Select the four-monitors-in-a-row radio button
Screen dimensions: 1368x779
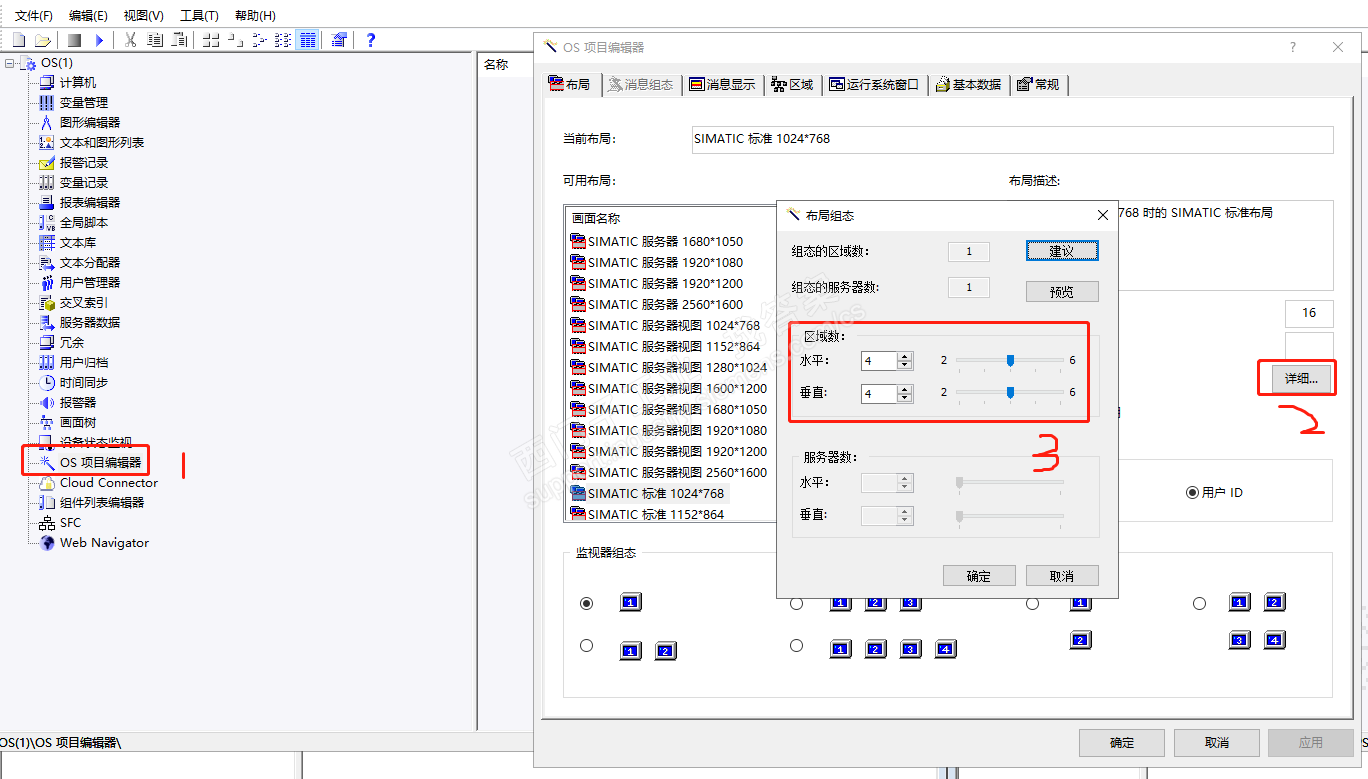pyautogui.click(x=796, y=646)
